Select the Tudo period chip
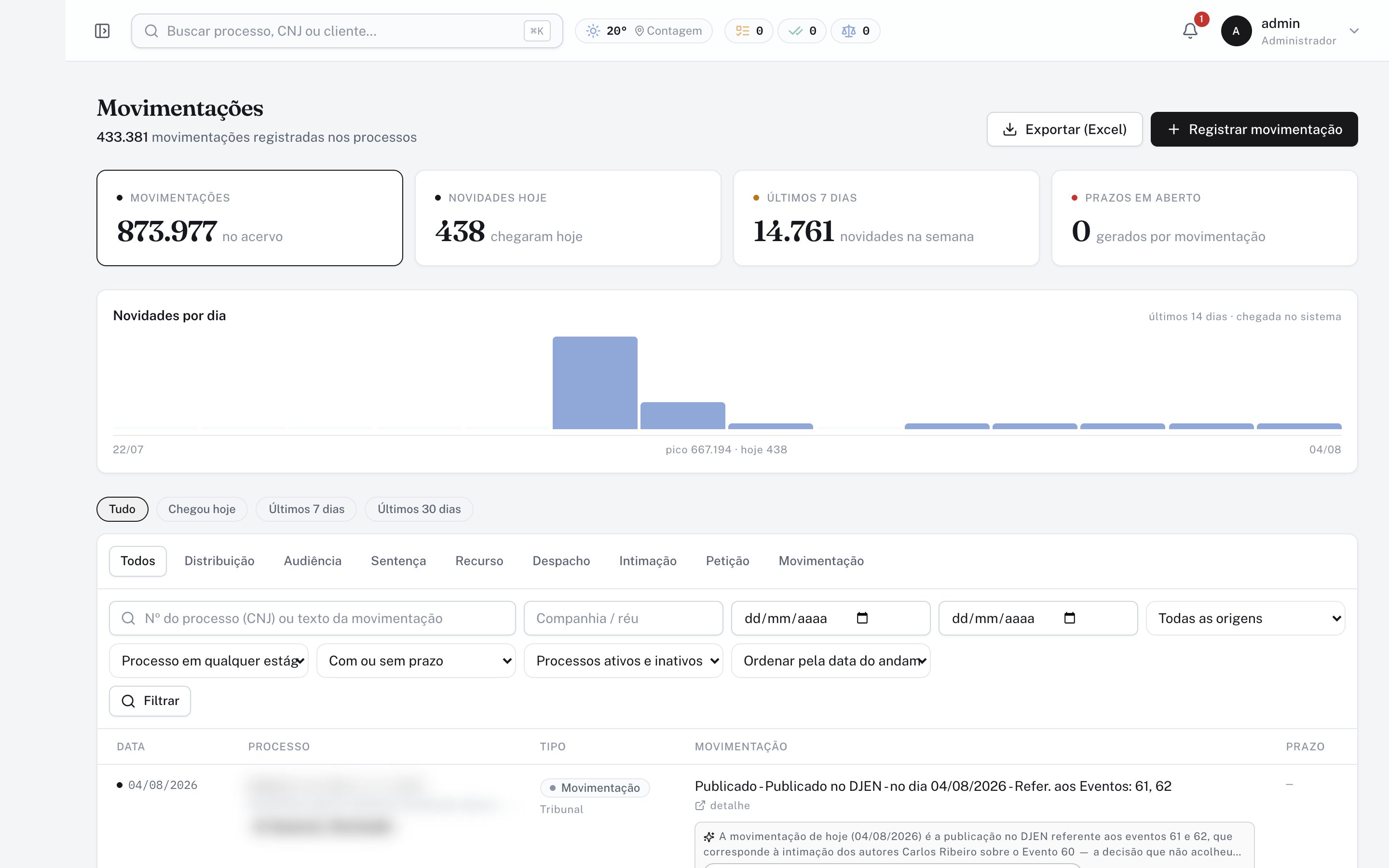Screen dimensions: 1389x868 pyautogui.click(x=122, y=509)
